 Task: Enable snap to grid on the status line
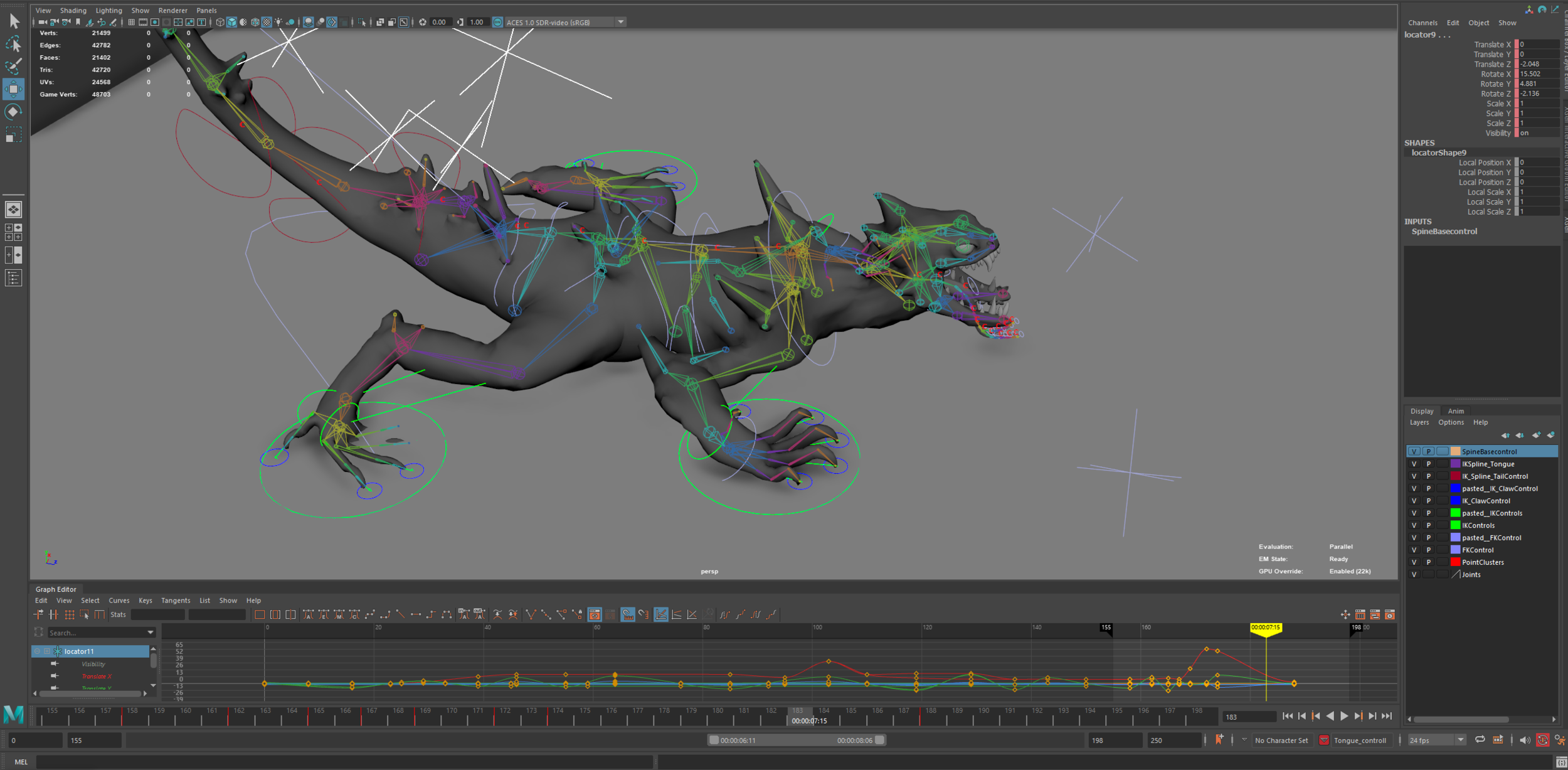[x=131, y=22]
